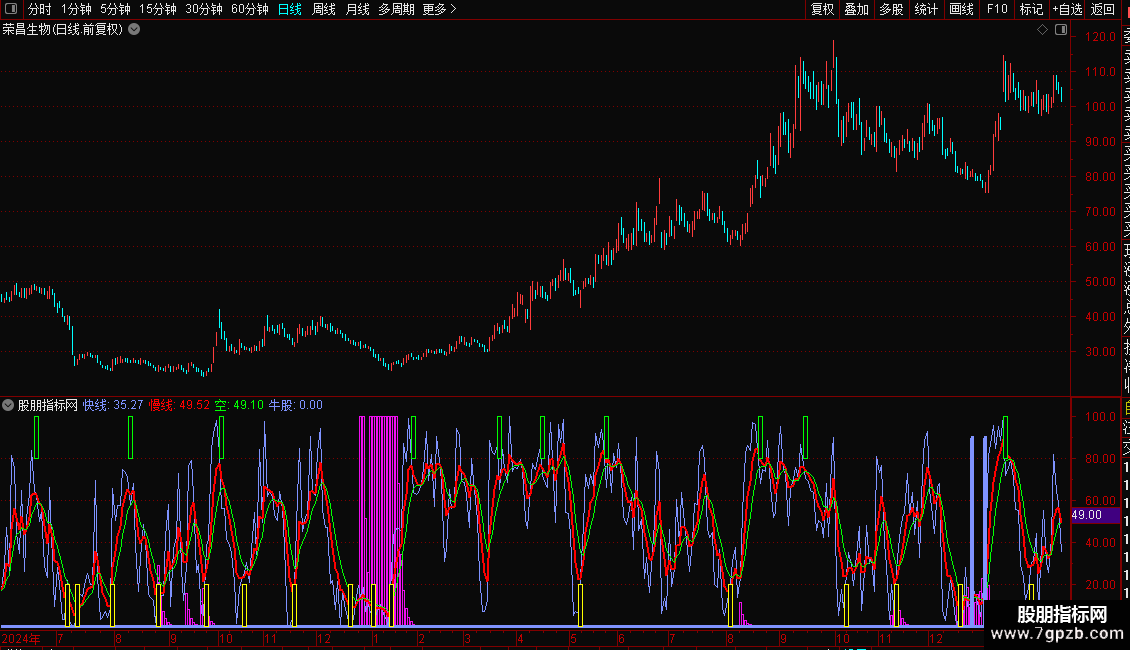
Task: Click the 慢线: 49.52 value
Action: pos(179,405)
